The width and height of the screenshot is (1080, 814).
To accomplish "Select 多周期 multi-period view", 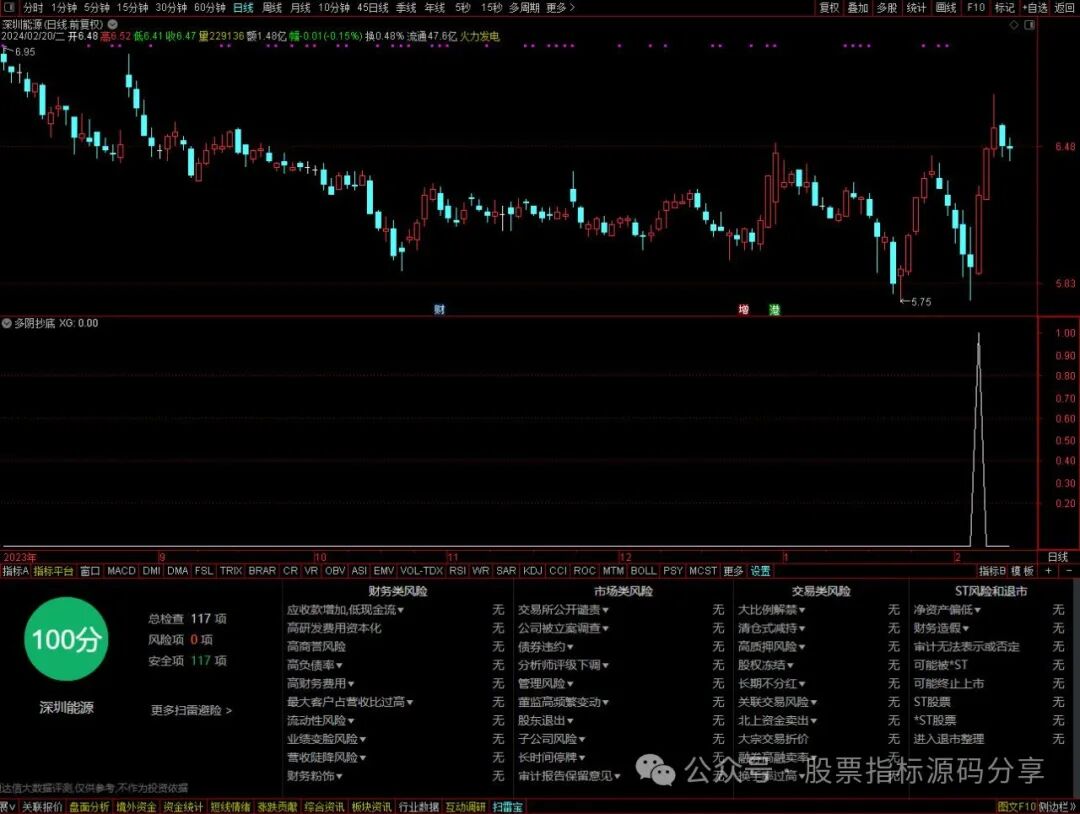I will (524, 8).
